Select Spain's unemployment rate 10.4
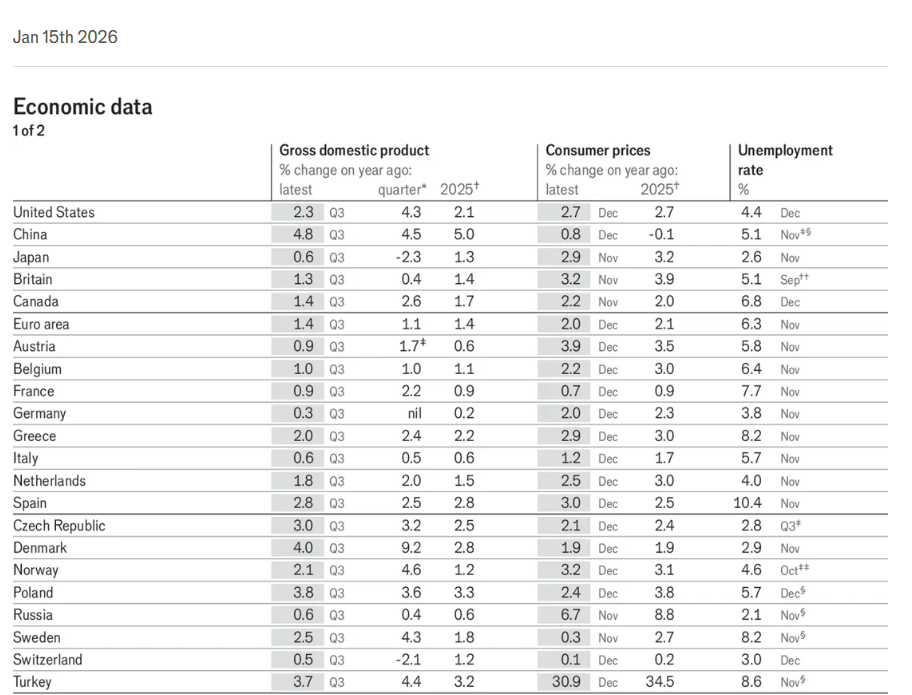This screenshot has height=695, width=912. pos(747,503)
